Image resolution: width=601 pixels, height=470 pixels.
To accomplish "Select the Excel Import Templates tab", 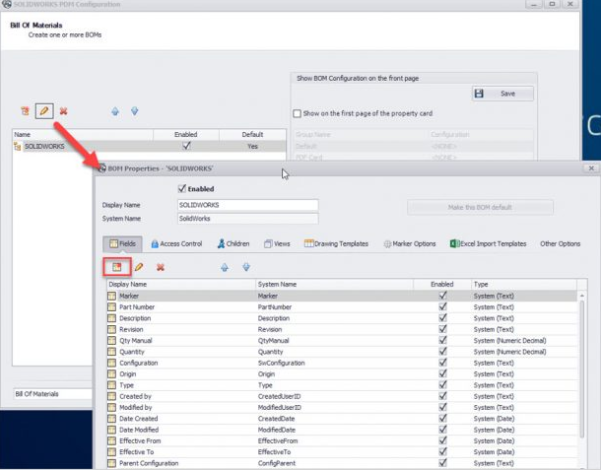I will click(x=488, y=243).
